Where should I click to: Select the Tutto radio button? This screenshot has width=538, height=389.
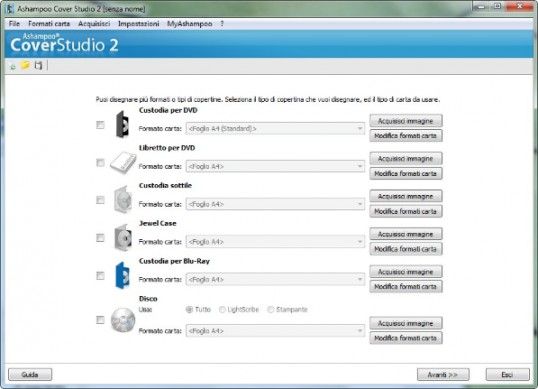pyautogui.click(x=189, y=309)
